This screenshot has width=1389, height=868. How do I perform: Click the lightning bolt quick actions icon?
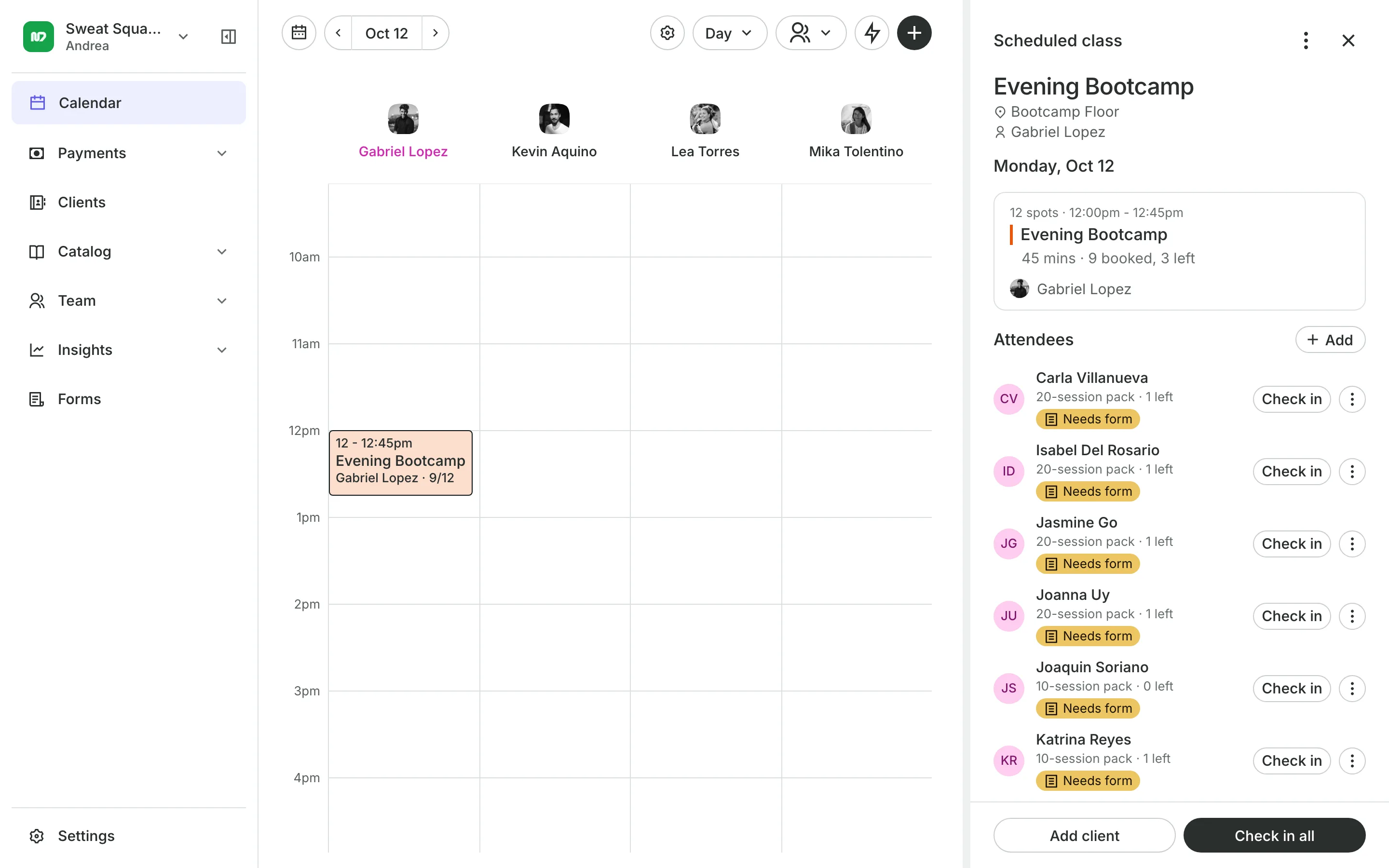[x=872, y=33]
